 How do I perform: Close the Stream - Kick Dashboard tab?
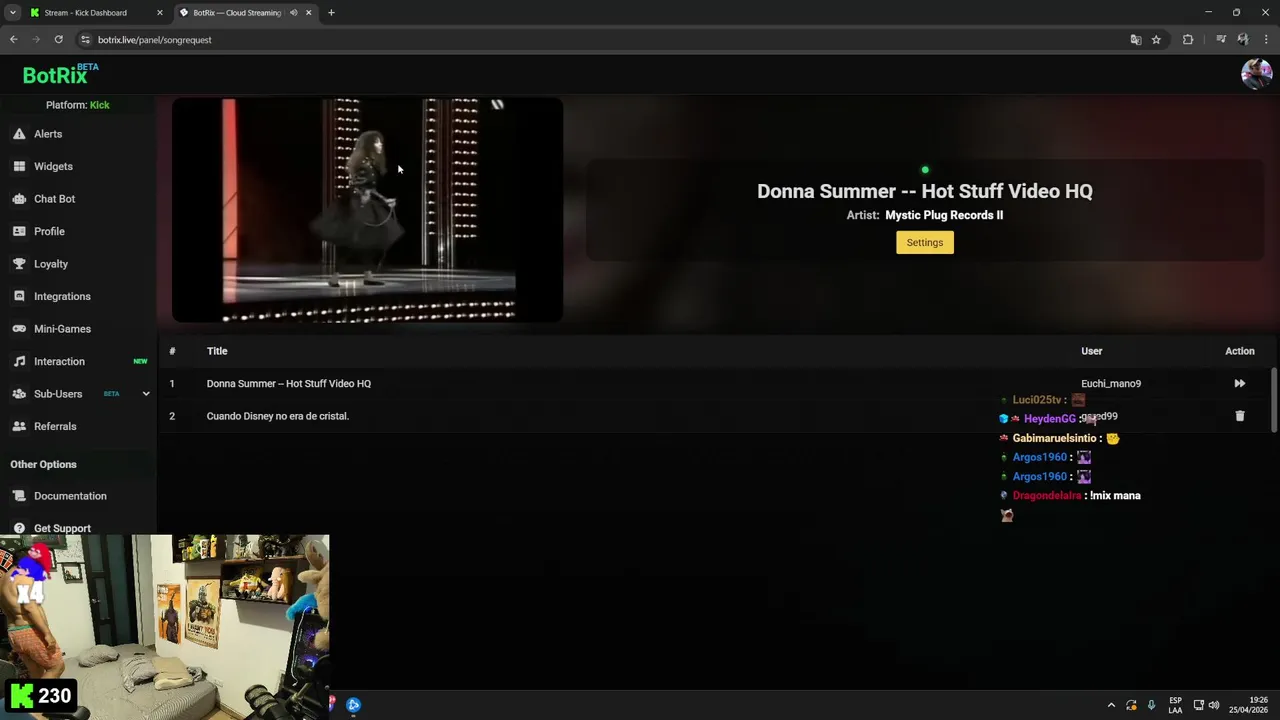click(159, 13)
